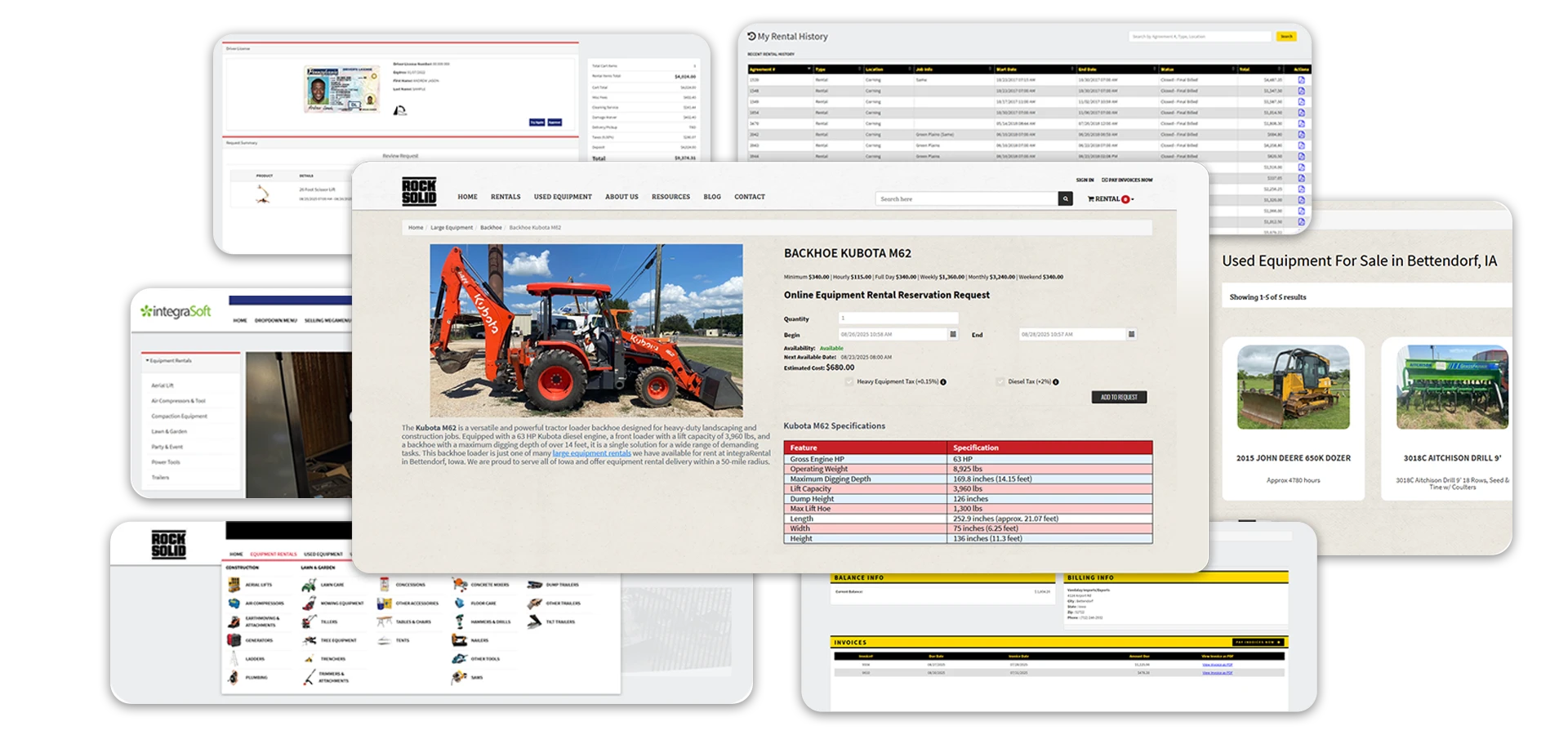Click the Diesel Tax info icon

[1056, 382]
